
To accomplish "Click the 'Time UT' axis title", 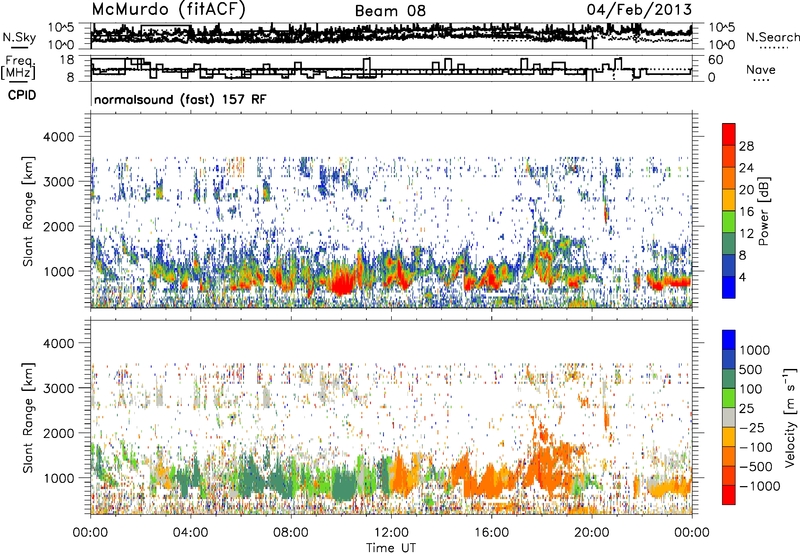I will [x=391, y=547].
